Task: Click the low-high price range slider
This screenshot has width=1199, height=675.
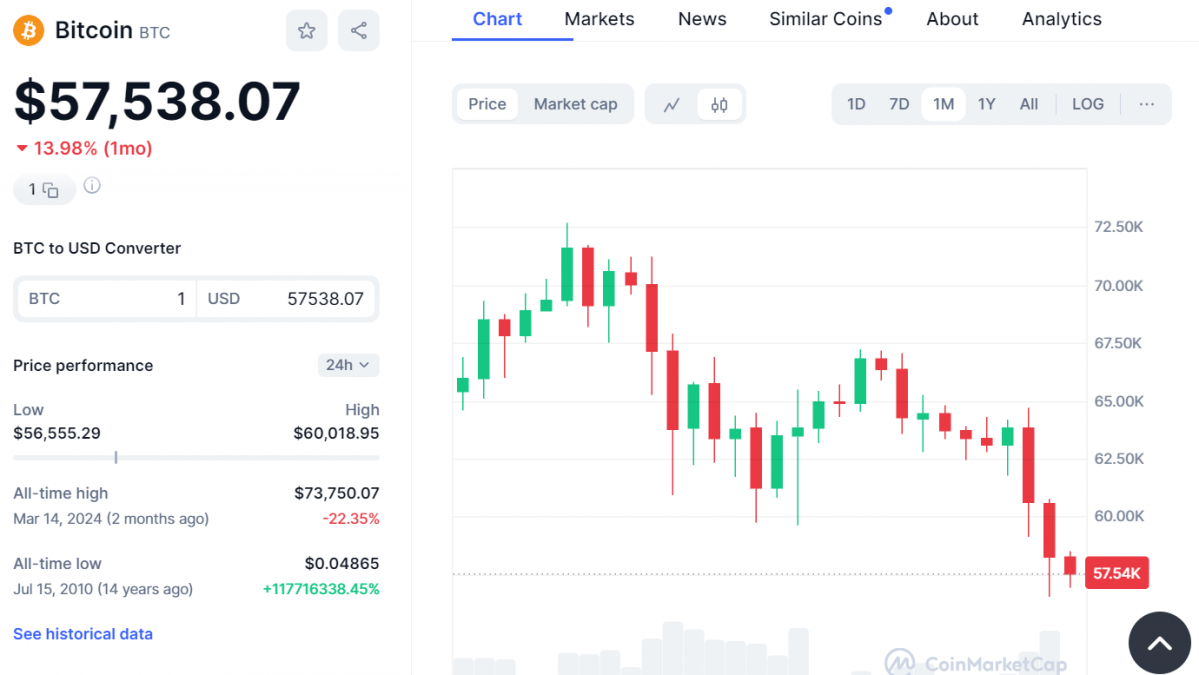Action: coord(196,457)
